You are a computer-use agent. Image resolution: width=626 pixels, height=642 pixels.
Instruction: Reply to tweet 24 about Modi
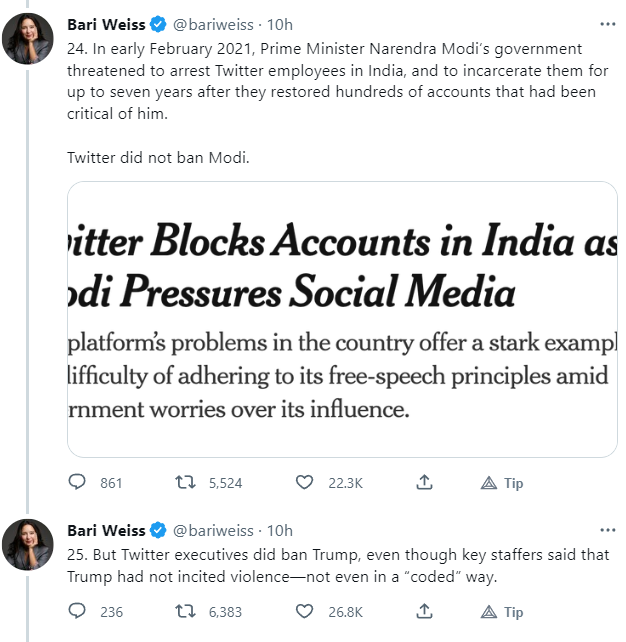pyautogui.click(x=78, y=483)
